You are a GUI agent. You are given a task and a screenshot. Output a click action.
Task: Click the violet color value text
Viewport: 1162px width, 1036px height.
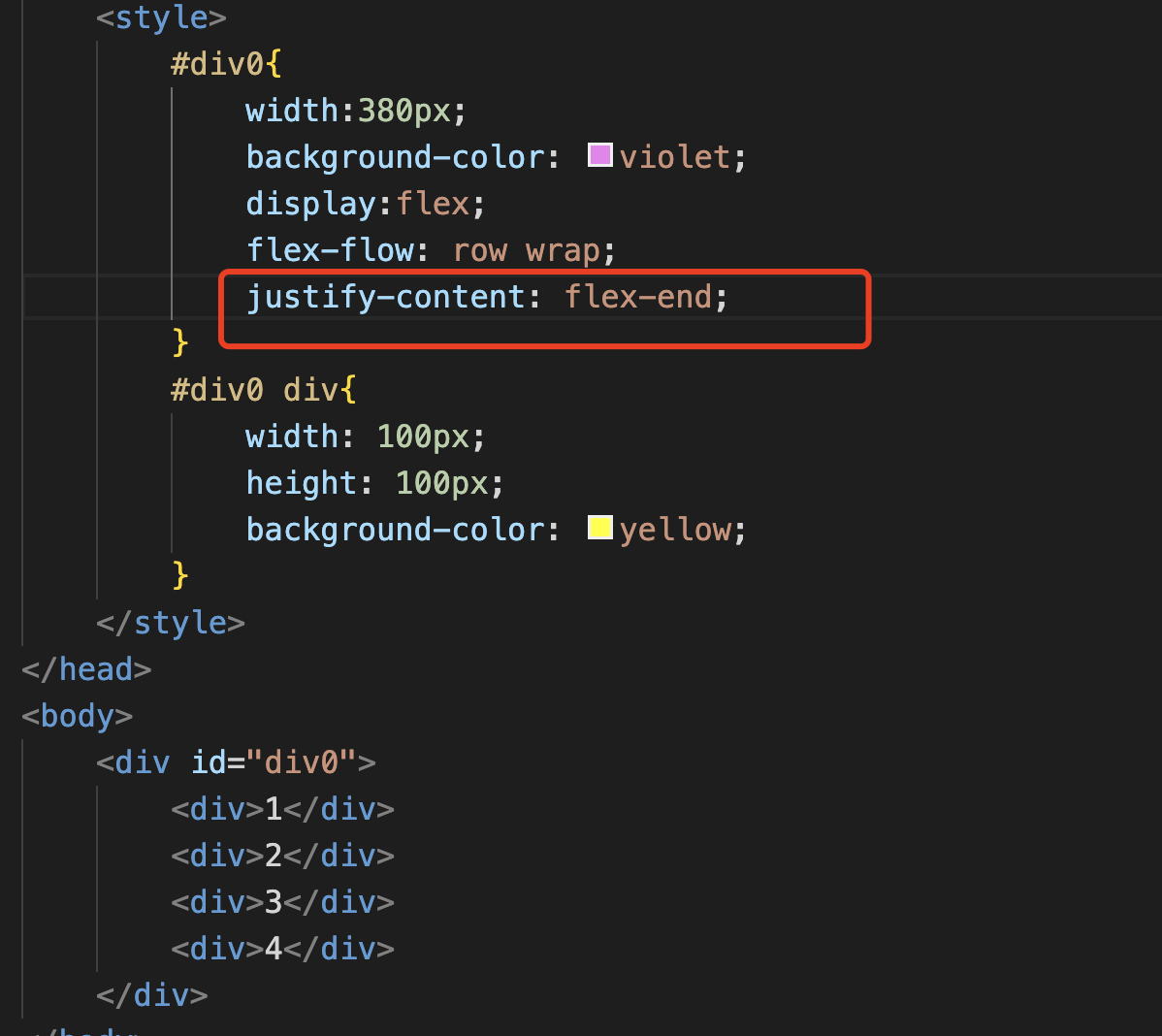(x=674, y=157)
